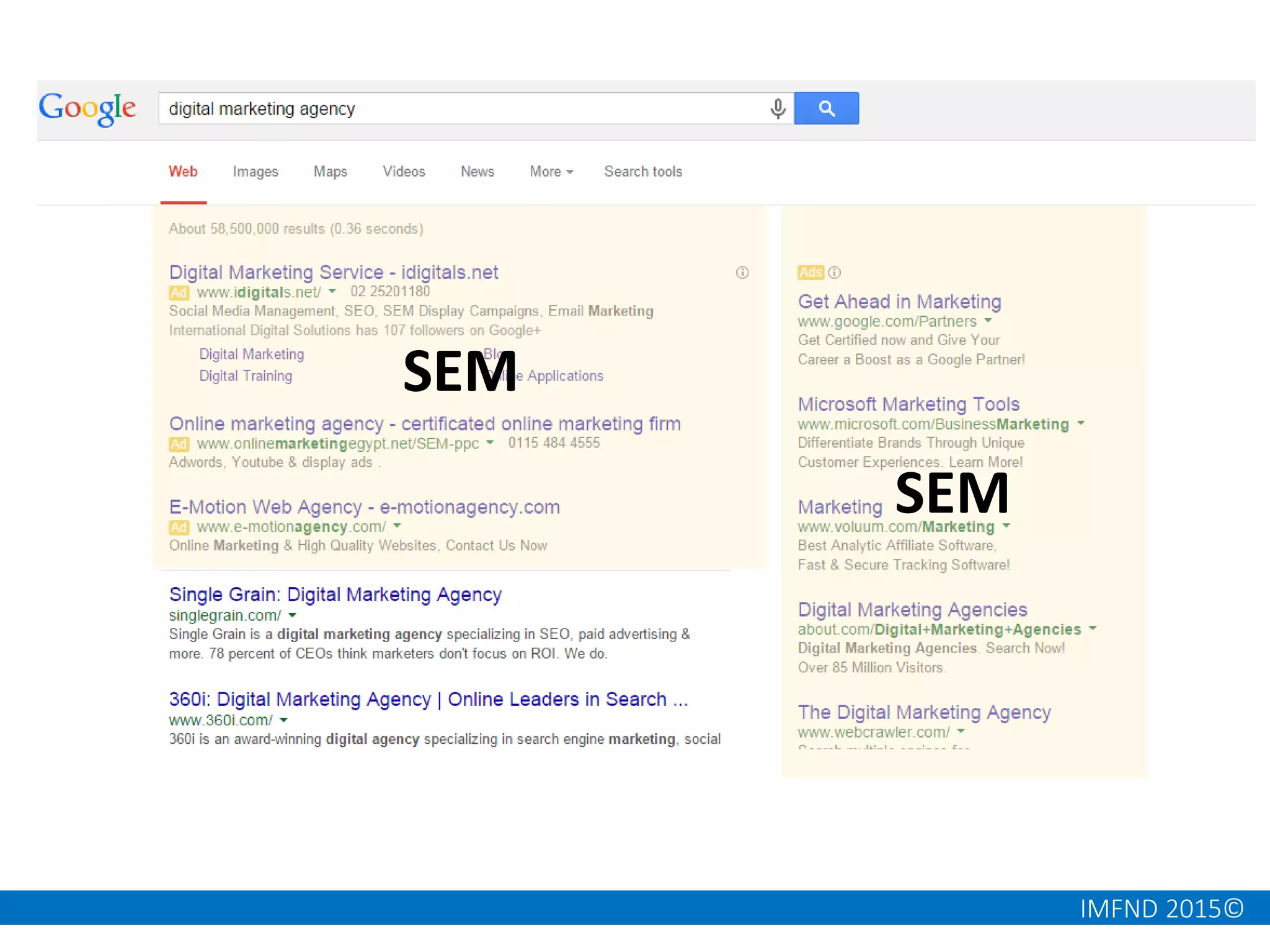1270x952 pixels.
Task: Switch to the Images tab
Action: point(255,172)
